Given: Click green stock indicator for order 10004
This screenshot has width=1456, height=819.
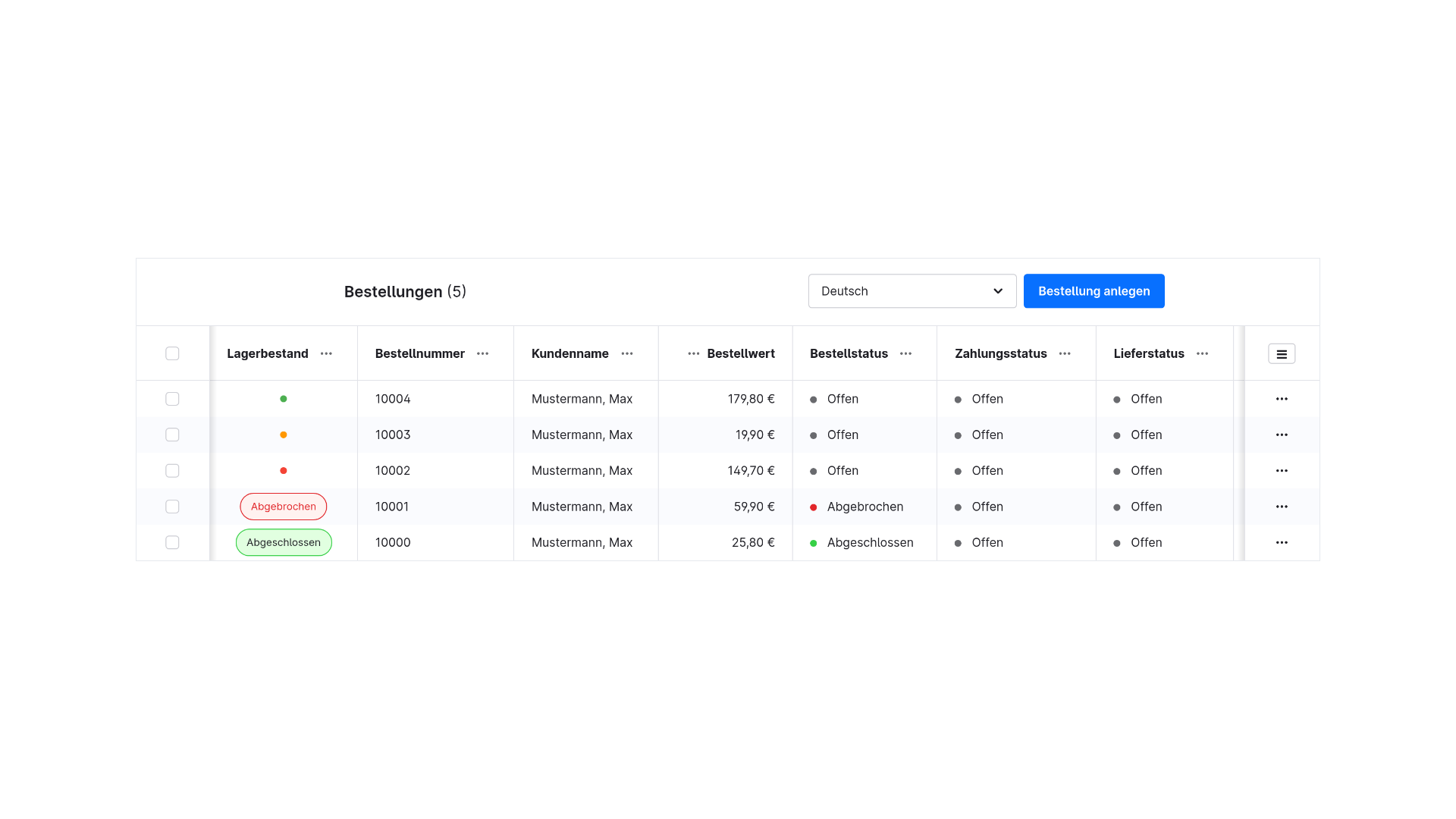Looking at the screenshot, I should pos(284,399).
